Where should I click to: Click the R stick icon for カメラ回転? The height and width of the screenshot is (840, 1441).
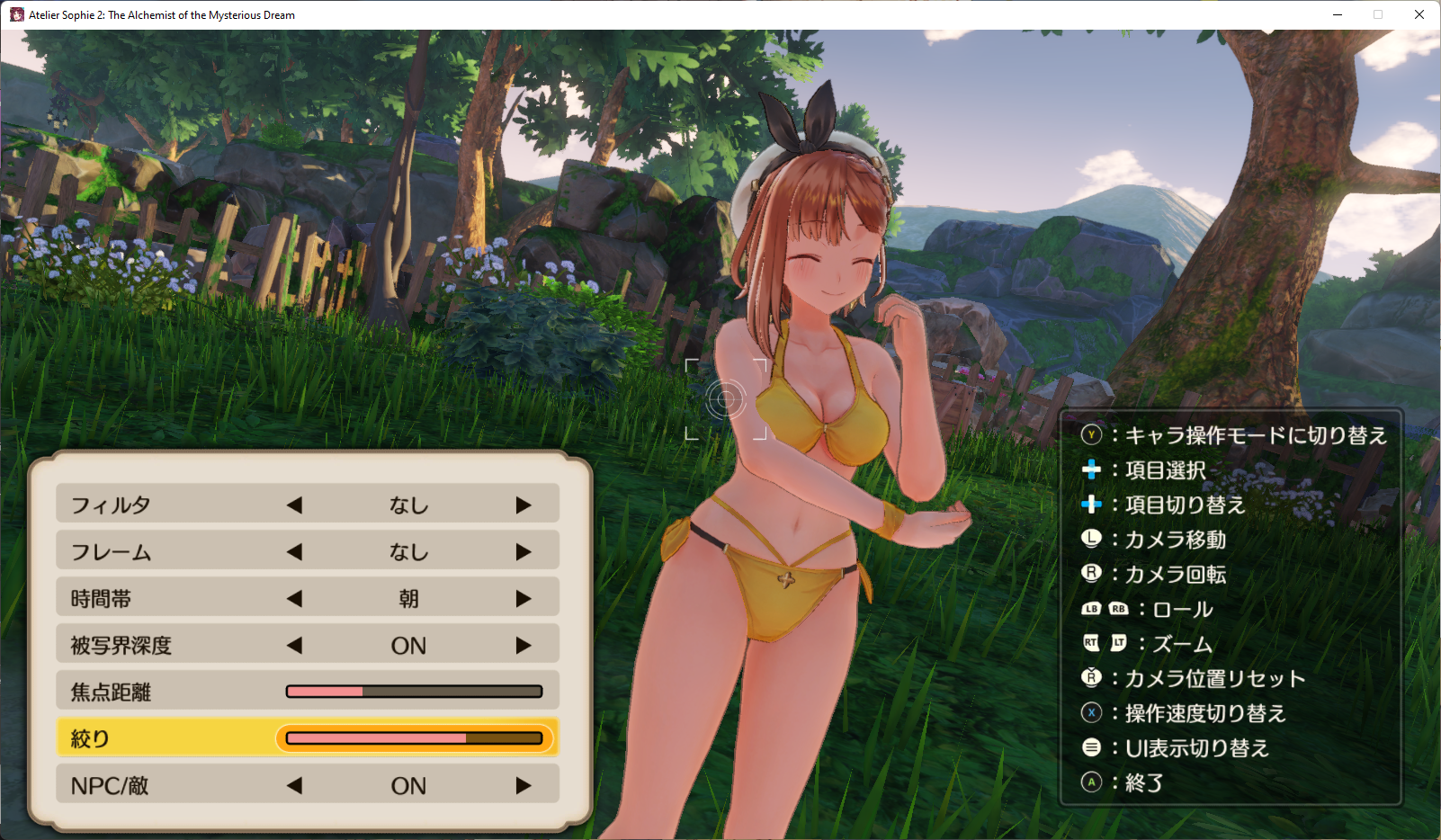click(x=1091, y=574)
